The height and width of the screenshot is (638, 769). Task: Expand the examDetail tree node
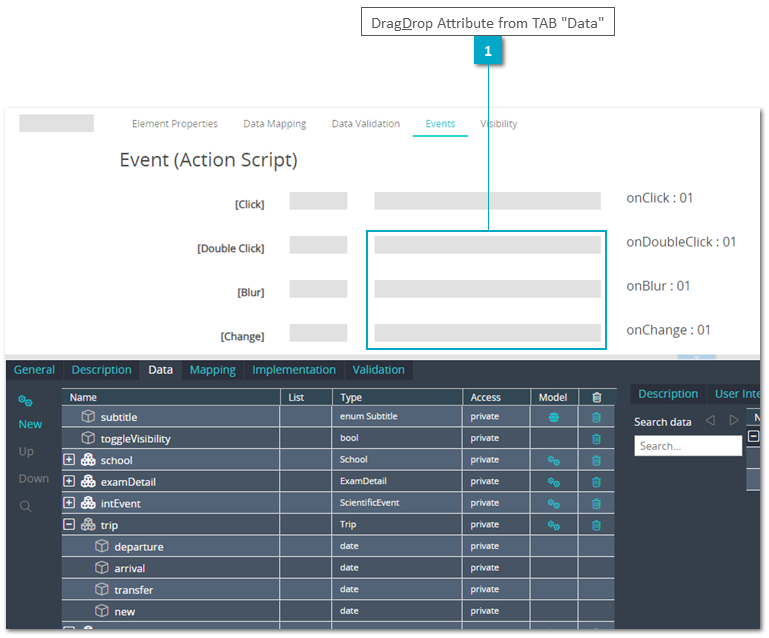point(69,481)
